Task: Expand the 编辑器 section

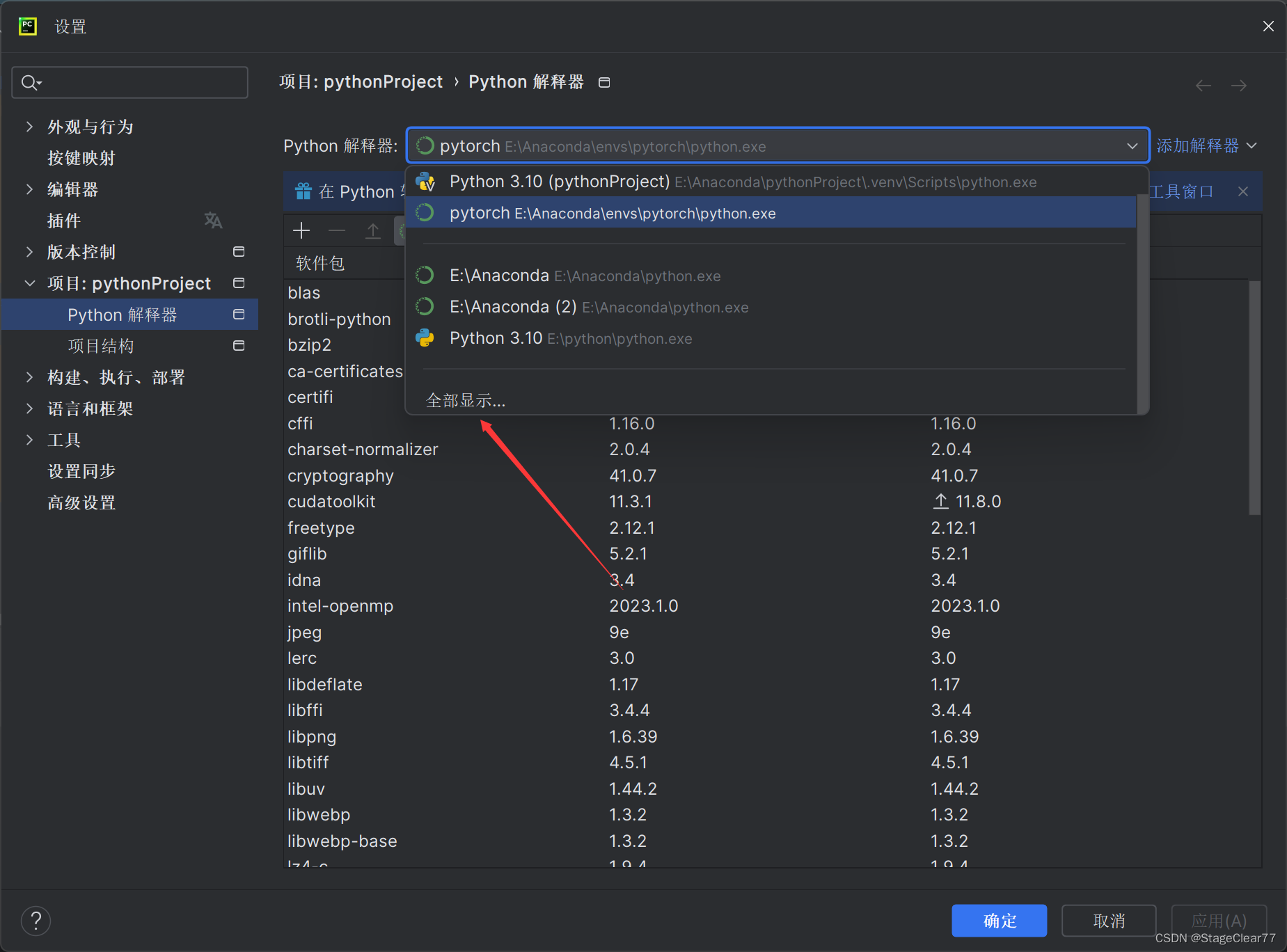Action: [29, 189]
